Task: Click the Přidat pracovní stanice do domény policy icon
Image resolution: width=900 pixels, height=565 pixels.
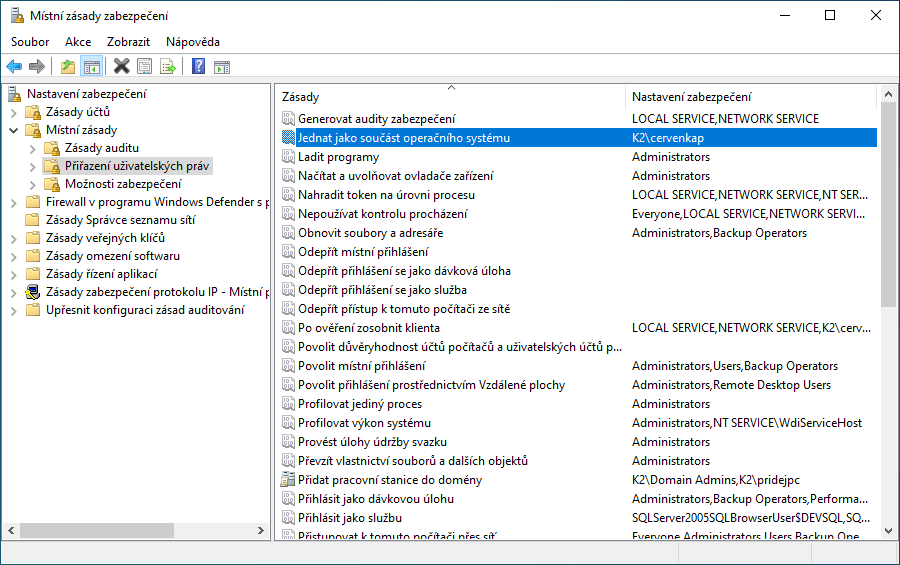Action: tap(288, 479)
